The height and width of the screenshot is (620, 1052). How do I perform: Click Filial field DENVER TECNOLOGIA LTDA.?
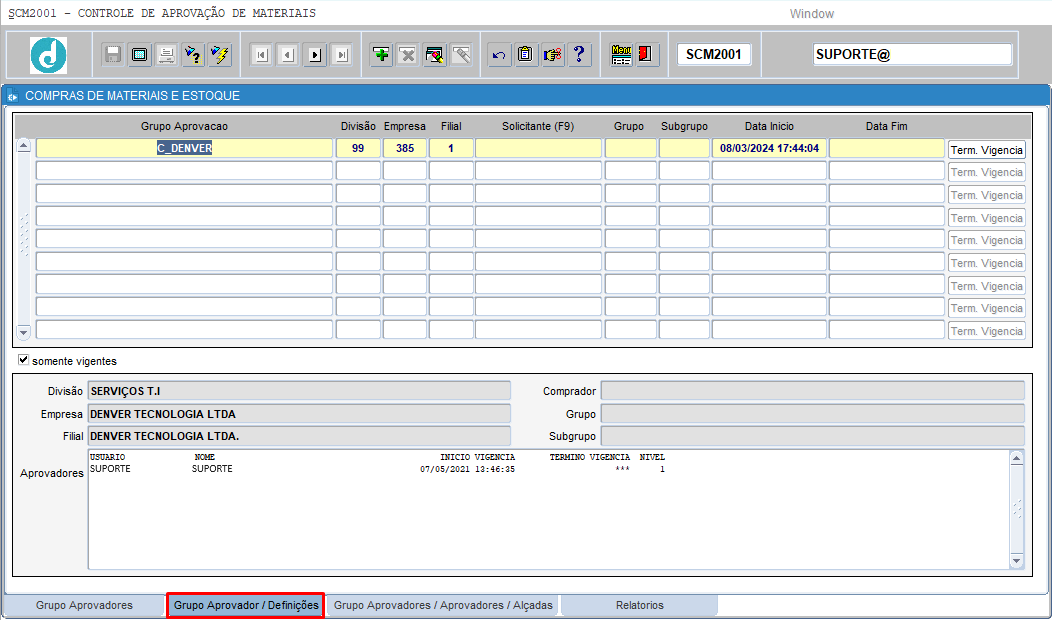point(299,436)
